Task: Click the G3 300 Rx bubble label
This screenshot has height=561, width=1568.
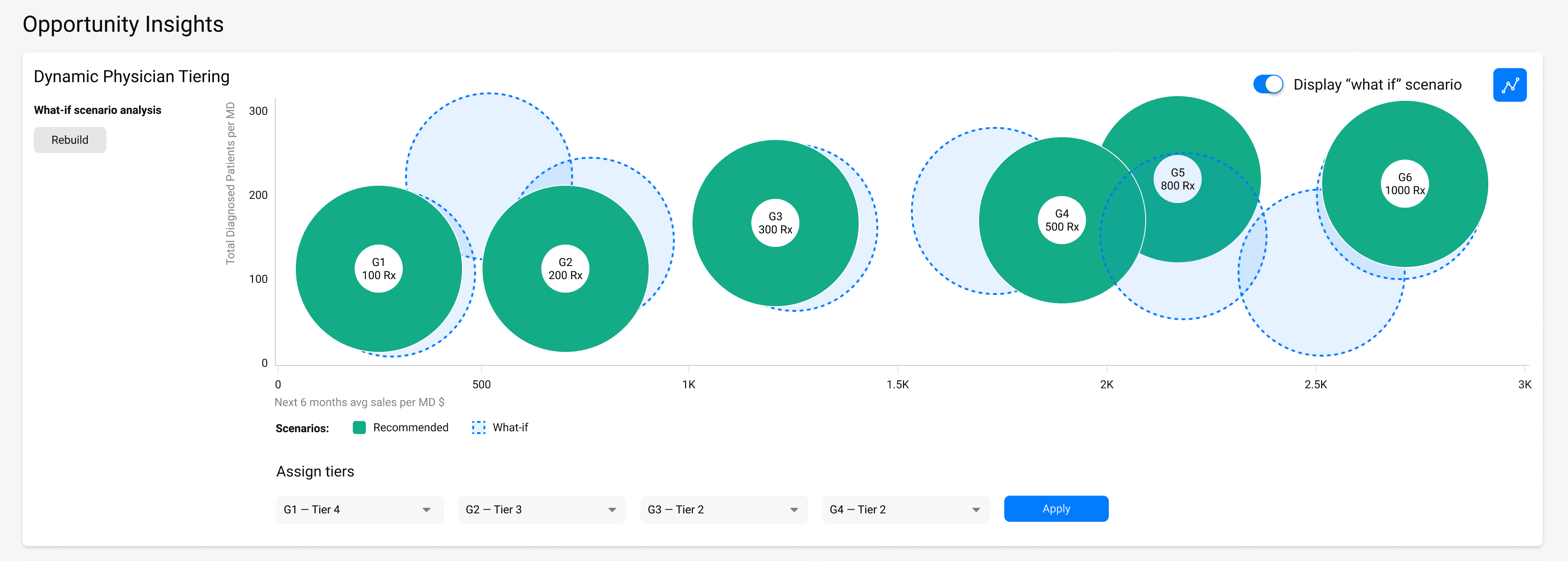Action: click(775, 223)
